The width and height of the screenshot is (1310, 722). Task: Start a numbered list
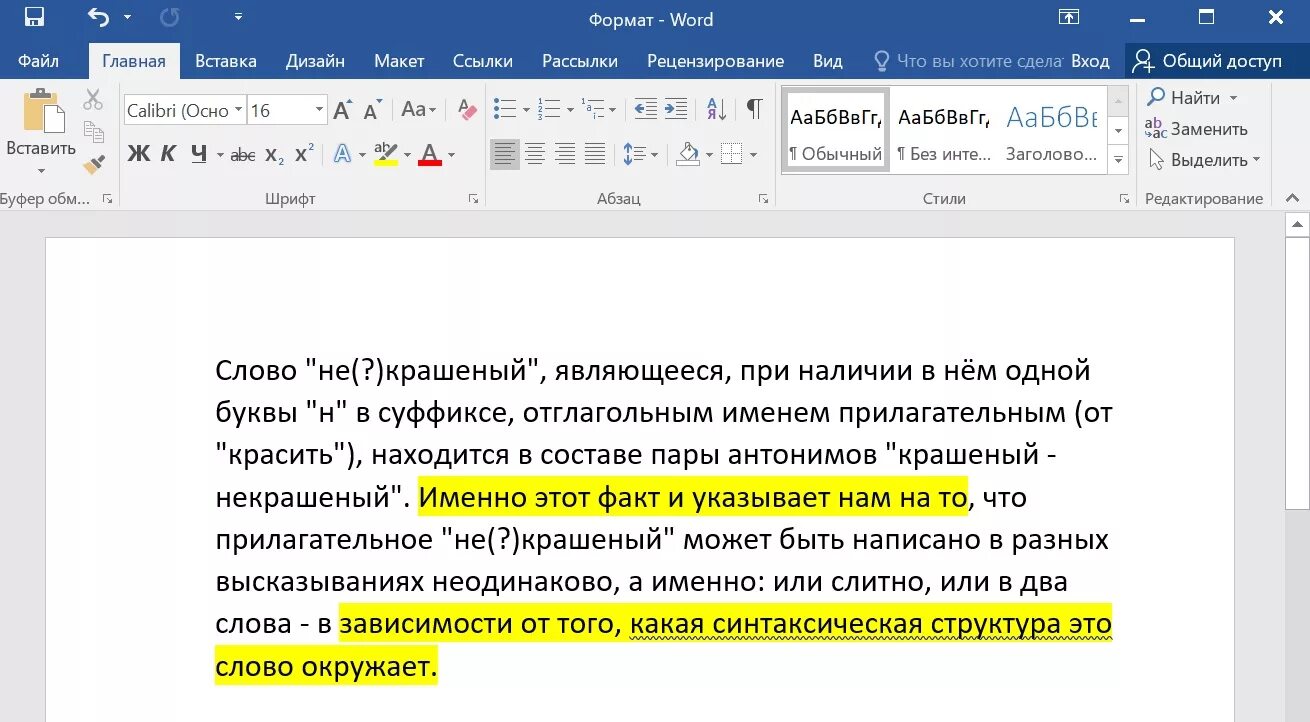548,109
